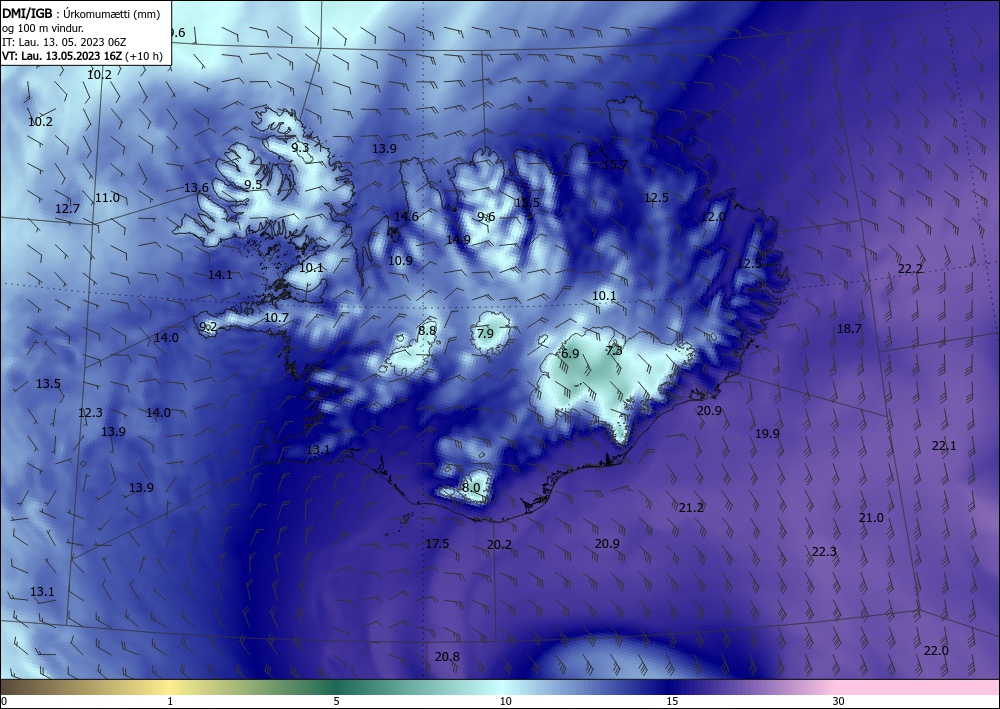Click the 19.9 value label
The width and height of the screenshot is (1000, 709).
767,434
